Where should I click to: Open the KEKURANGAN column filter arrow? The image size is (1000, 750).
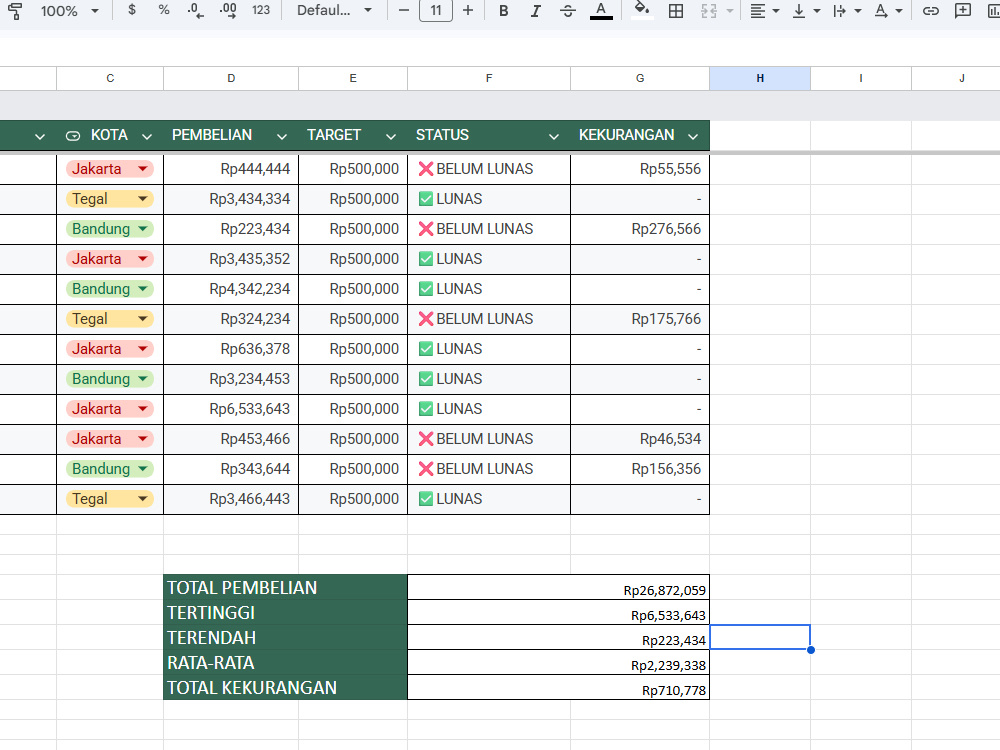[x=693, y=136]
